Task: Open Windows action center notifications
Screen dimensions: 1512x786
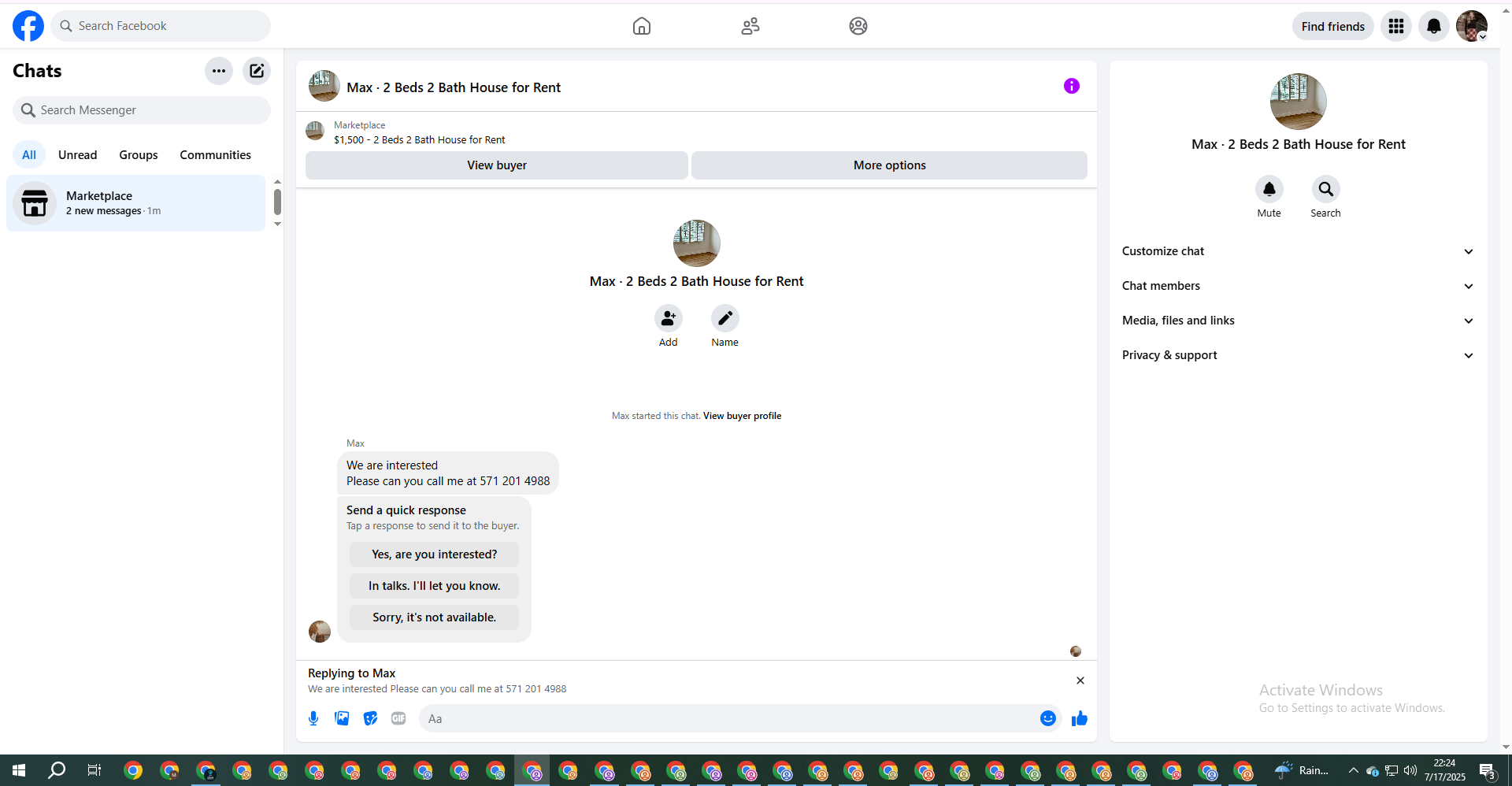Action: tap(1488, 770)
